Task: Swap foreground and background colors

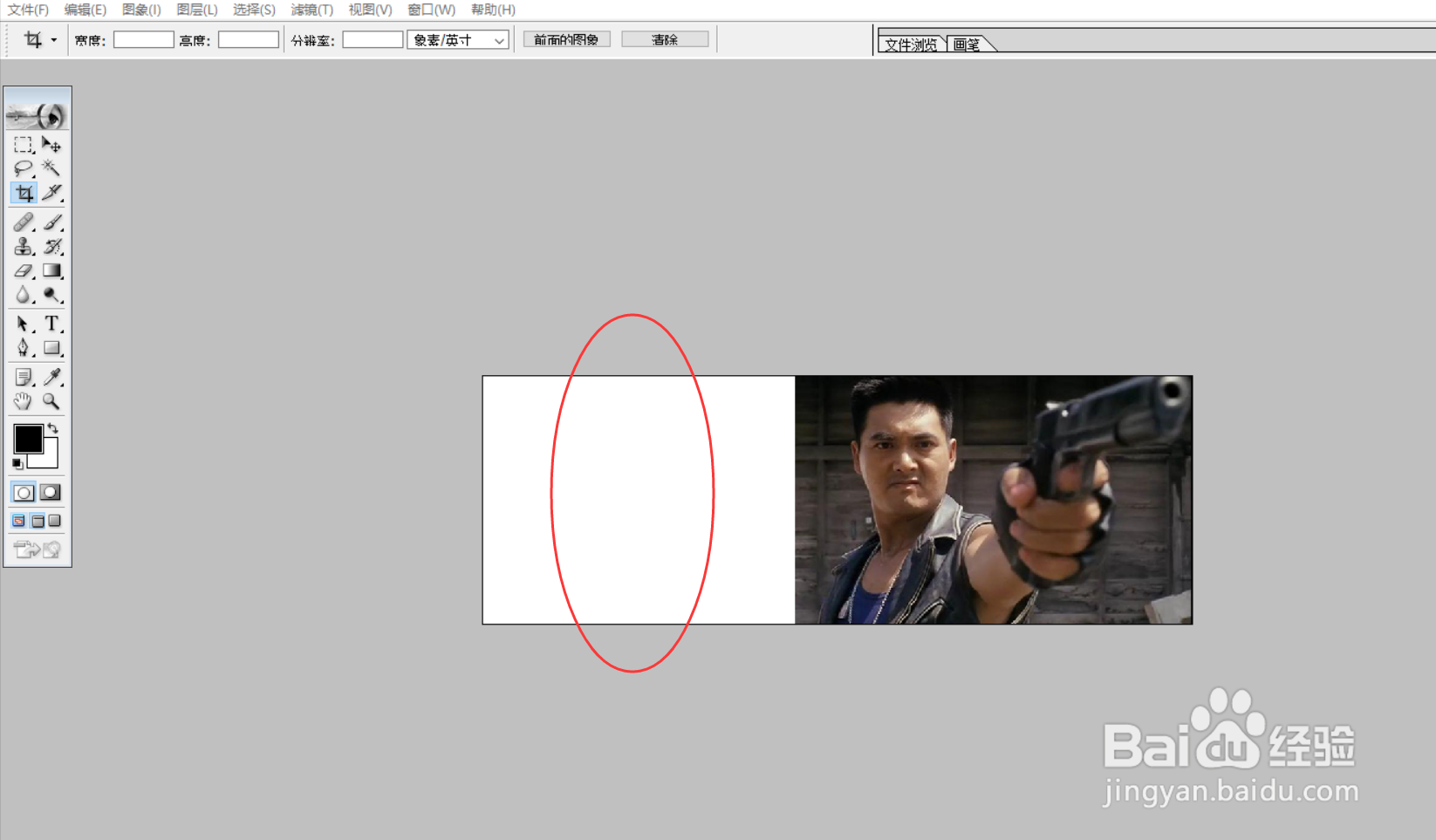Action: click(x=53, y=428)
